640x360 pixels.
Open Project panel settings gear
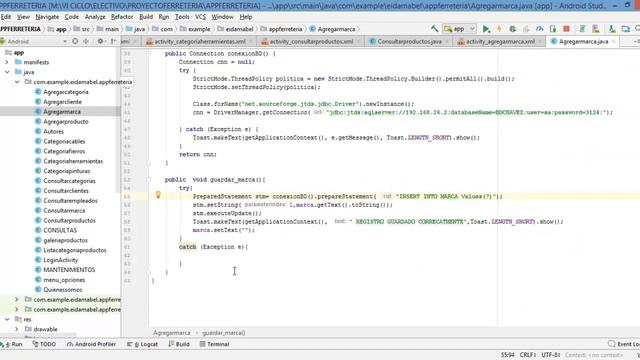click(100, 41)
